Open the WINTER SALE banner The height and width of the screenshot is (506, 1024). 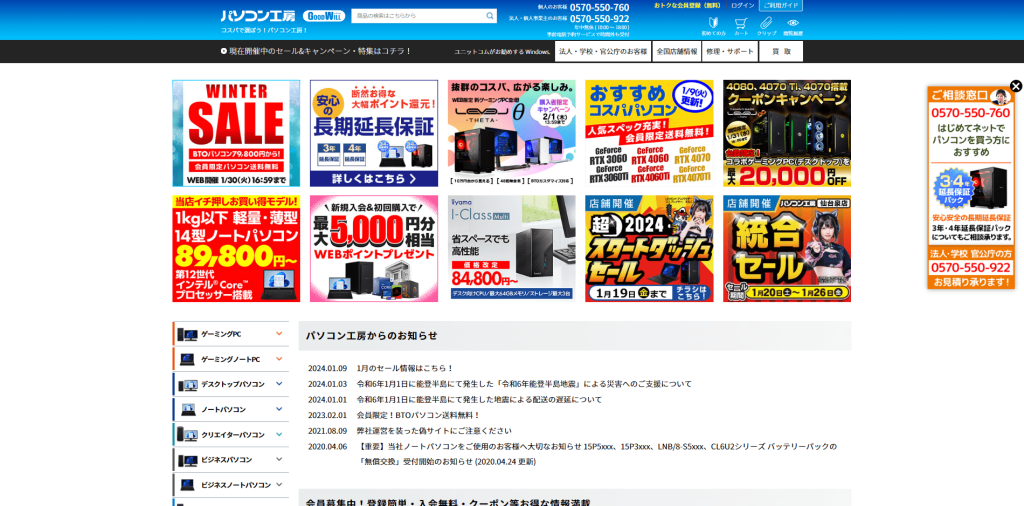click(x=236, y=133)
